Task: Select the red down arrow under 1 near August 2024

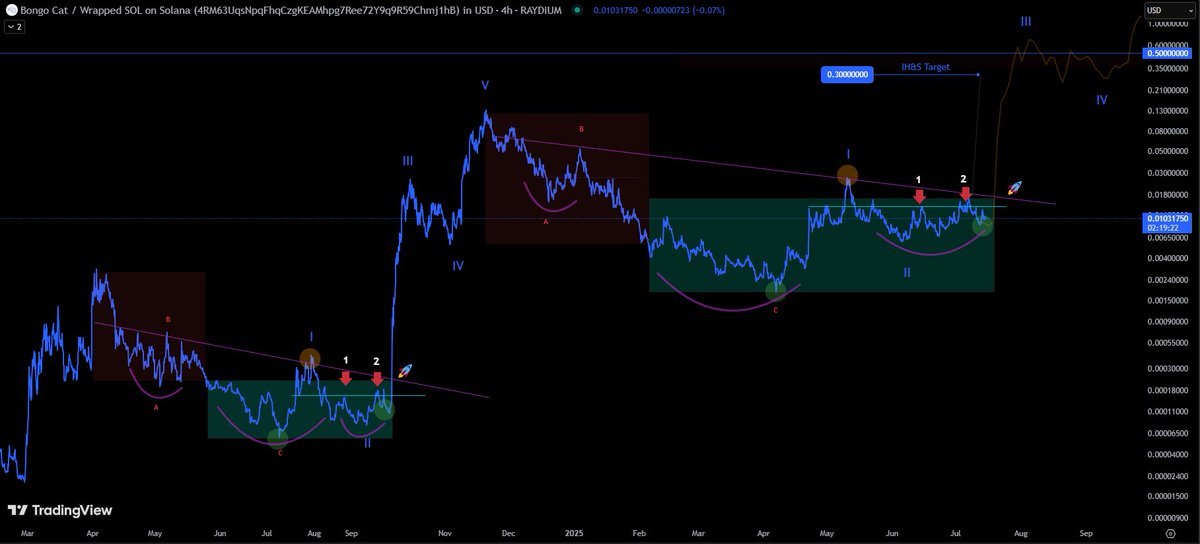Action: tap(345, 378)
